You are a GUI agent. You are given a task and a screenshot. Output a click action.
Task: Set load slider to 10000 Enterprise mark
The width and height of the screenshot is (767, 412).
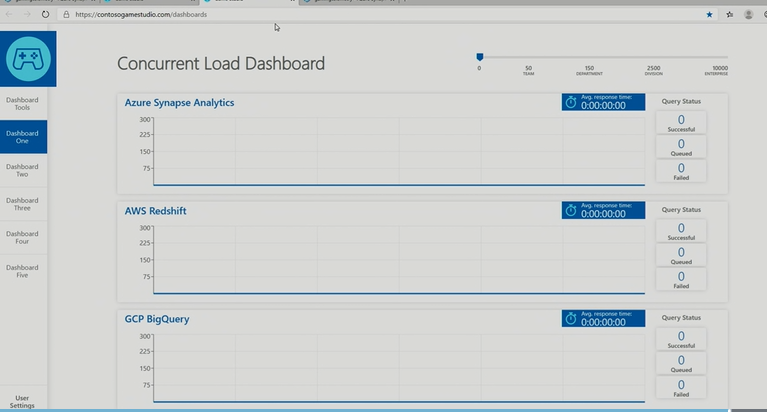720,58
